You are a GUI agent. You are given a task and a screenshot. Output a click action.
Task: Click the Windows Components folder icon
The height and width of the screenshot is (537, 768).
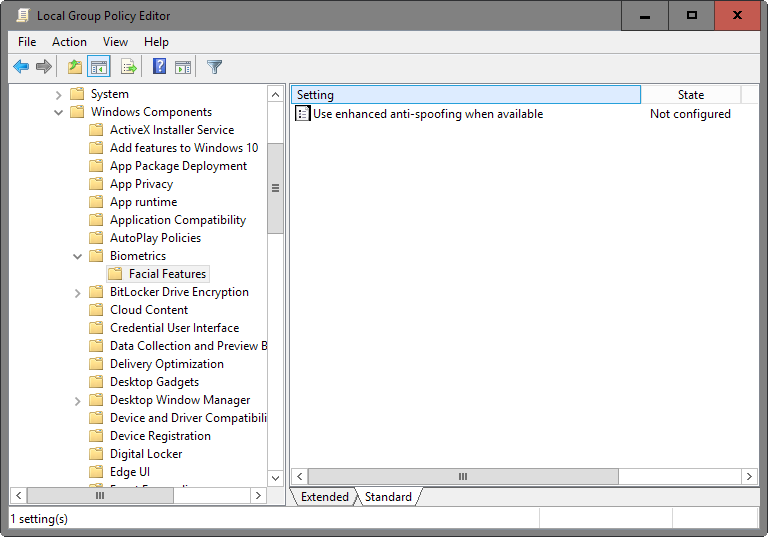[x=77, y=112]
